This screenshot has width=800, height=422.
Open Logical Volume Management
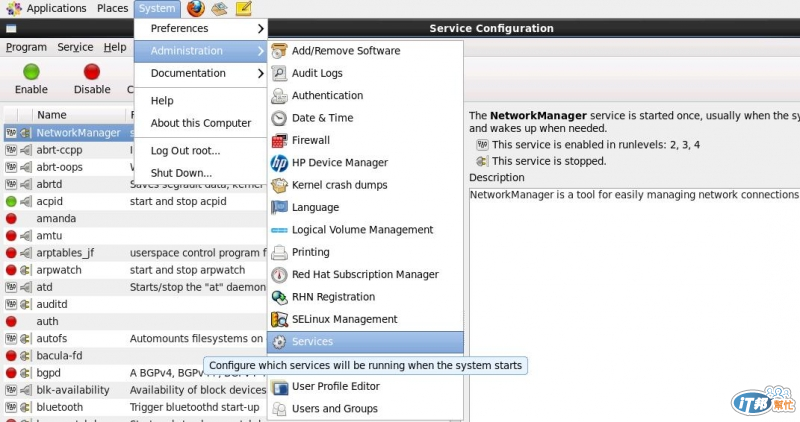click(x=362, y=230)
